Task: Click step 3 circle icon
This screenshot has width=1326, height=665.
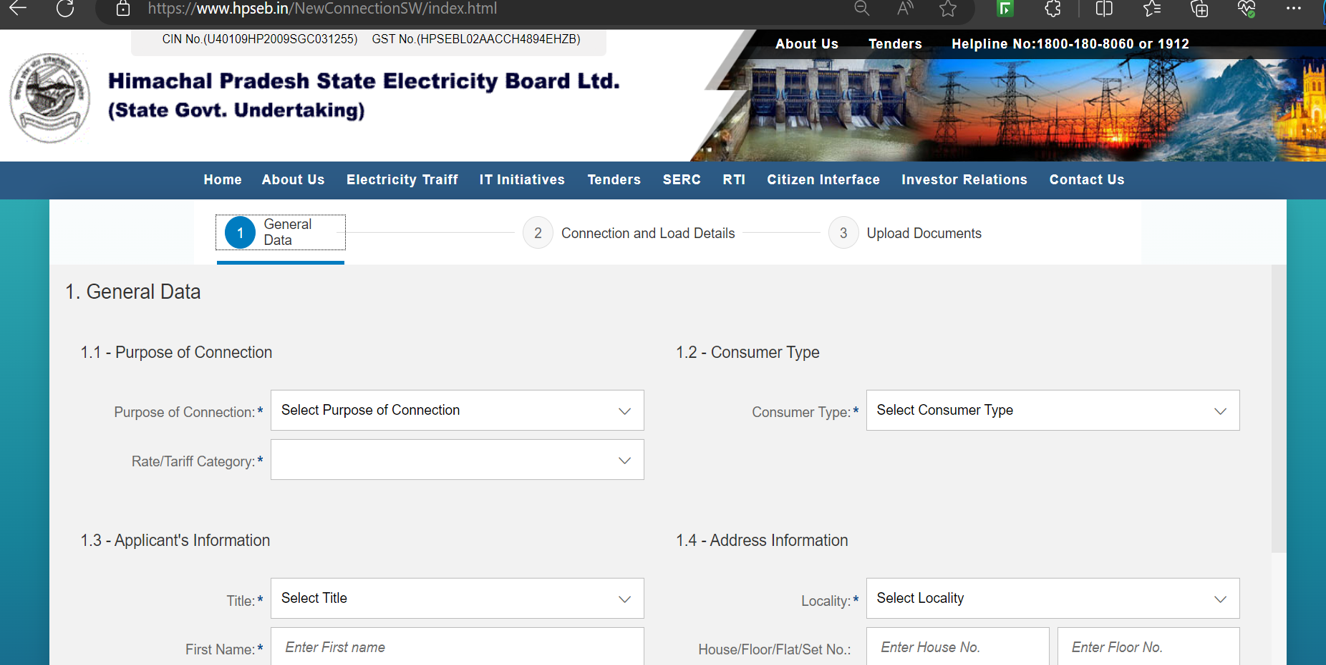Action: [x=843, y=233]
